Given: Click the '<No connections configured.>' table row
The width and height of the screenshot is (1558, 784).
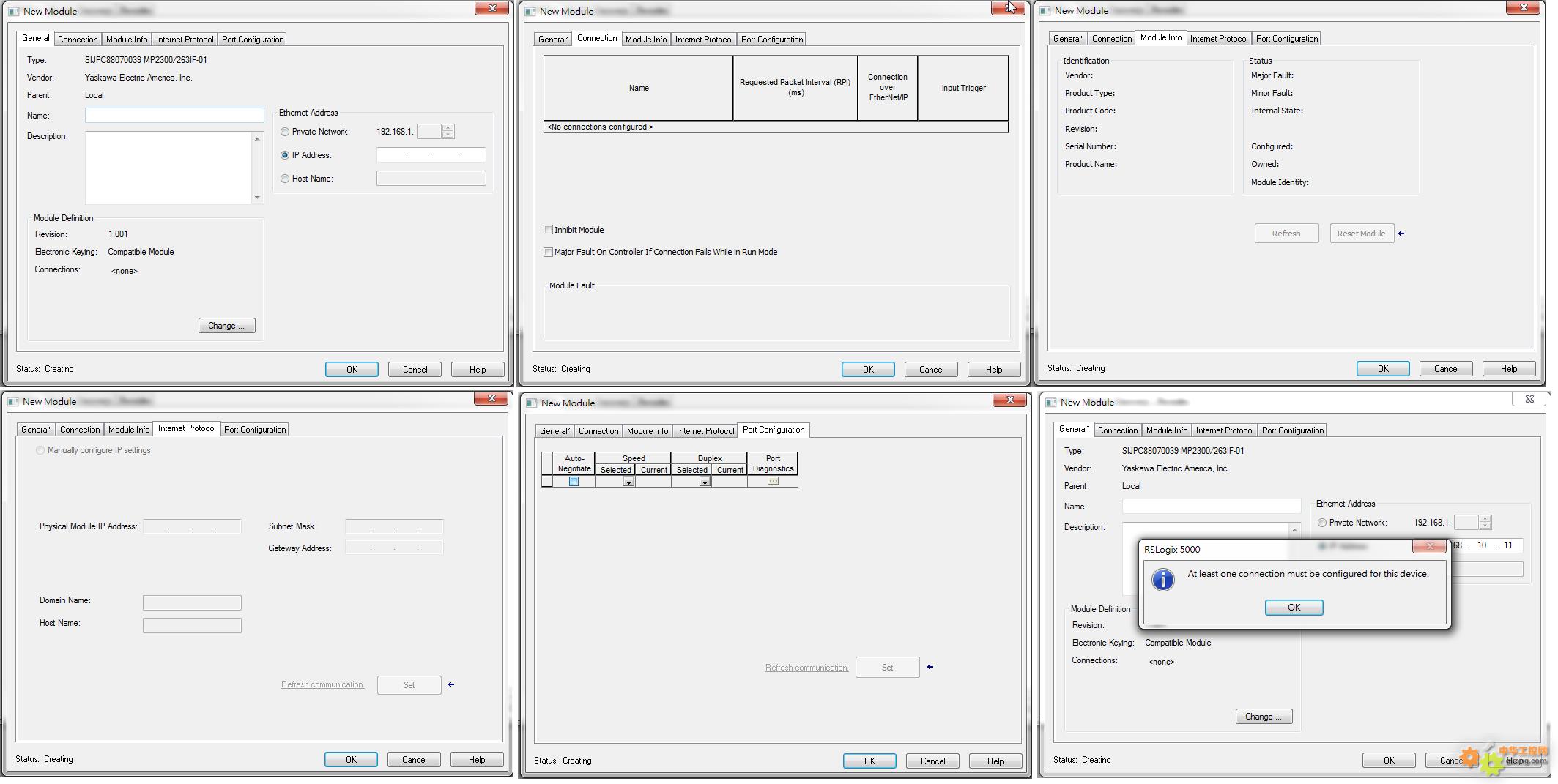Looking at the screenshot, I should click(776, 127).
